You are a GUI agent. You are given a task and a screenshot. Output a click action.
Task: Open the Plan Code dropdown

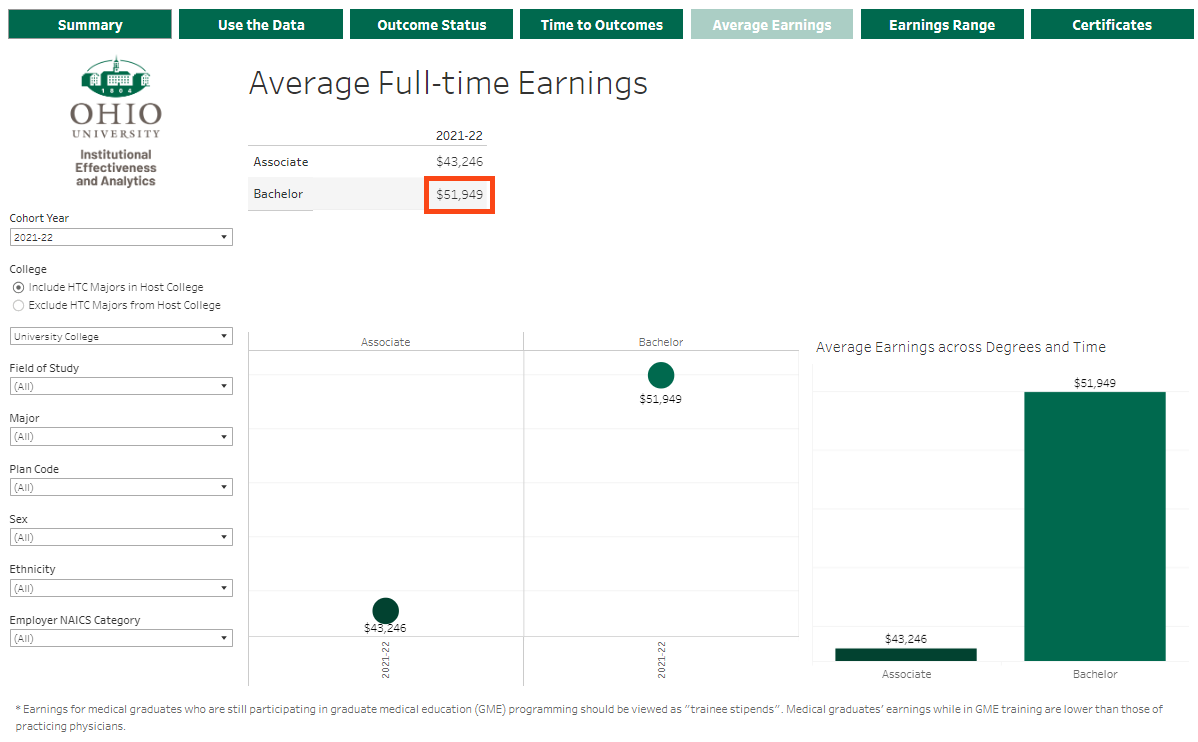coord(121,488)
